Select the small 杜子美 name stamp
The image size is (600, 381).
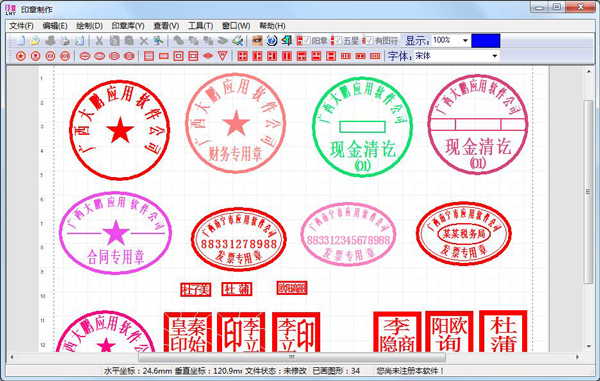pos(196,290)
